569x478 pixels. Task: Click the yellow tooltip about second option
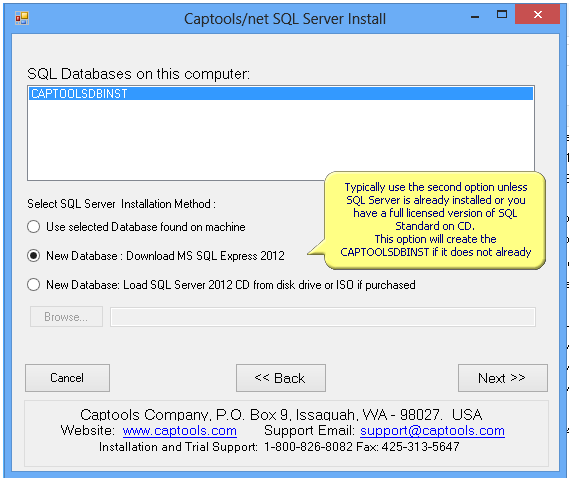click(x=435, y=220)
